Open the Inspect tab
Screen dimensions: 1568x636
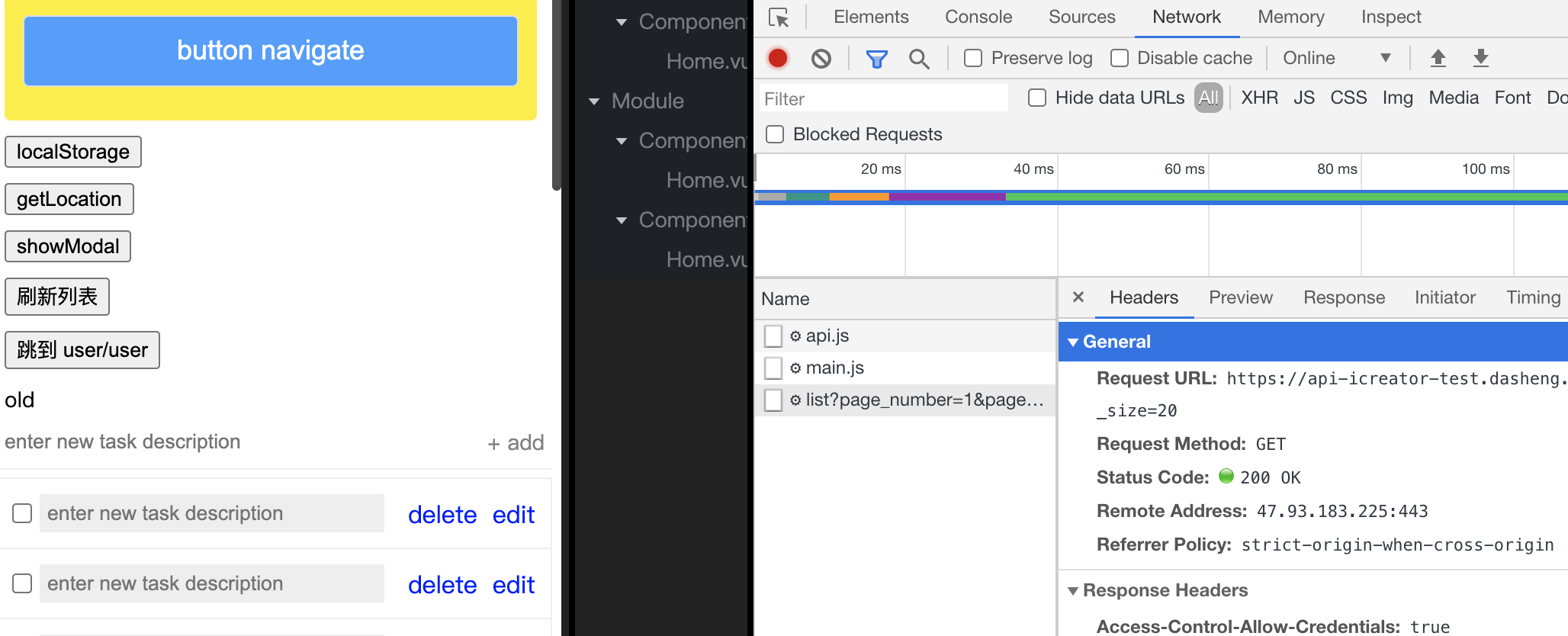click(1391, 17)
